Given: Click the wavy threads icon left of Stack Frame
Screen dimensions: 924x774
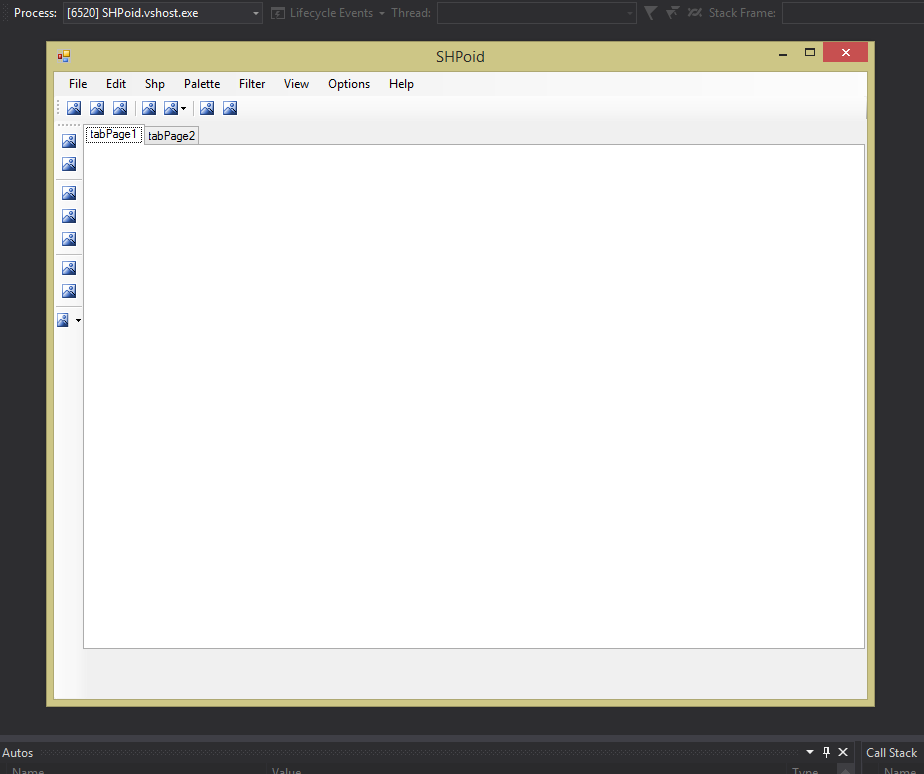Looking at the screenshot, I should click(695, 12).
